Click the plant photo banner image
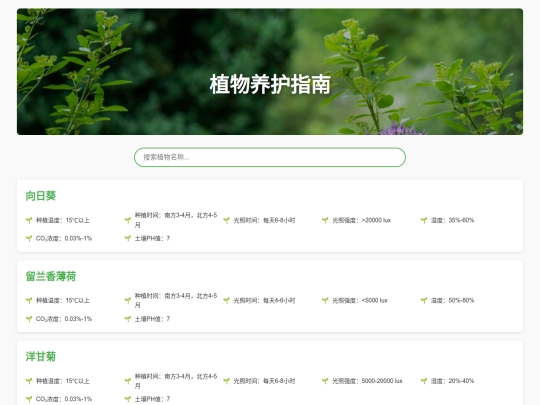 270,72
